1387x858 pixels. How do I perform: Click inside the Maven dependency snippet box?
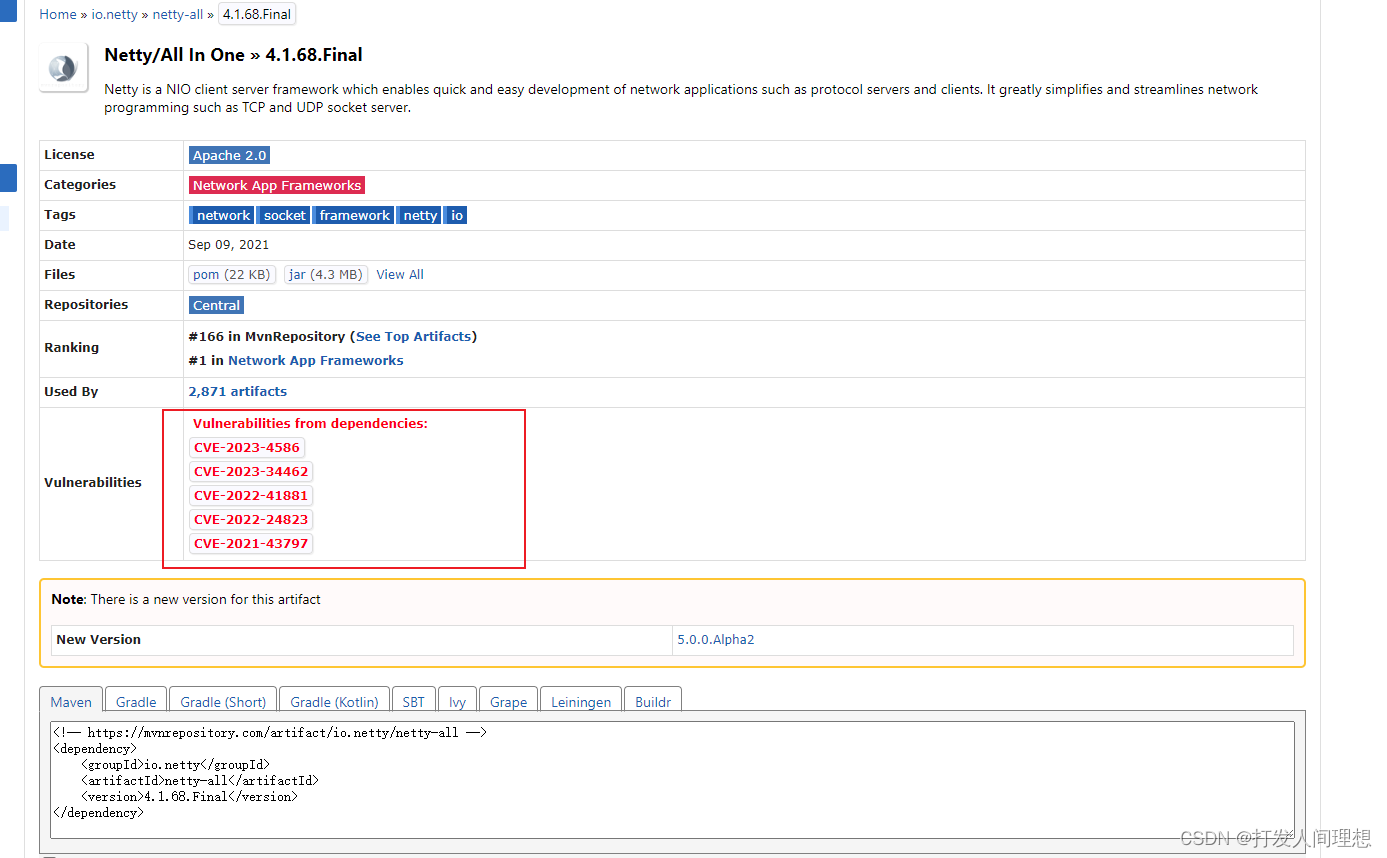coord(672,780)
